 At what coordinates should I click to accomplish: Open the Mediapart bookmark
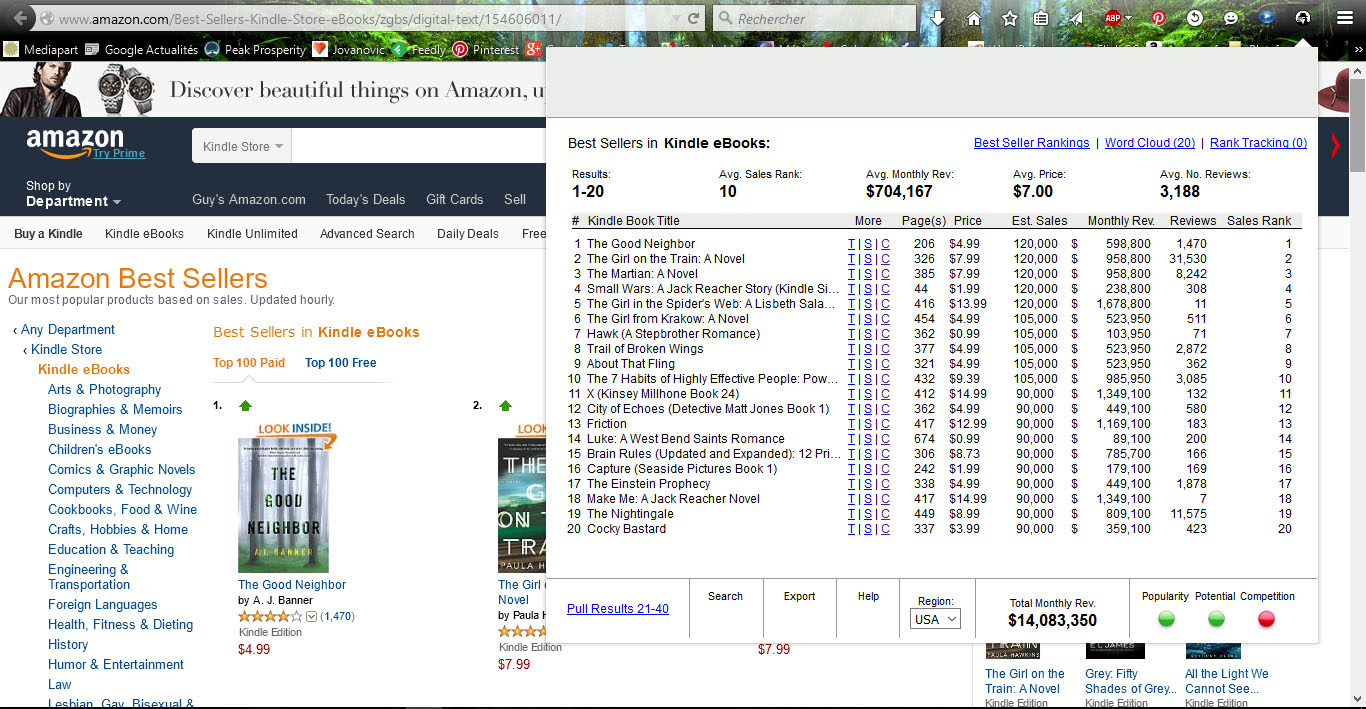(x=41, y=49)
